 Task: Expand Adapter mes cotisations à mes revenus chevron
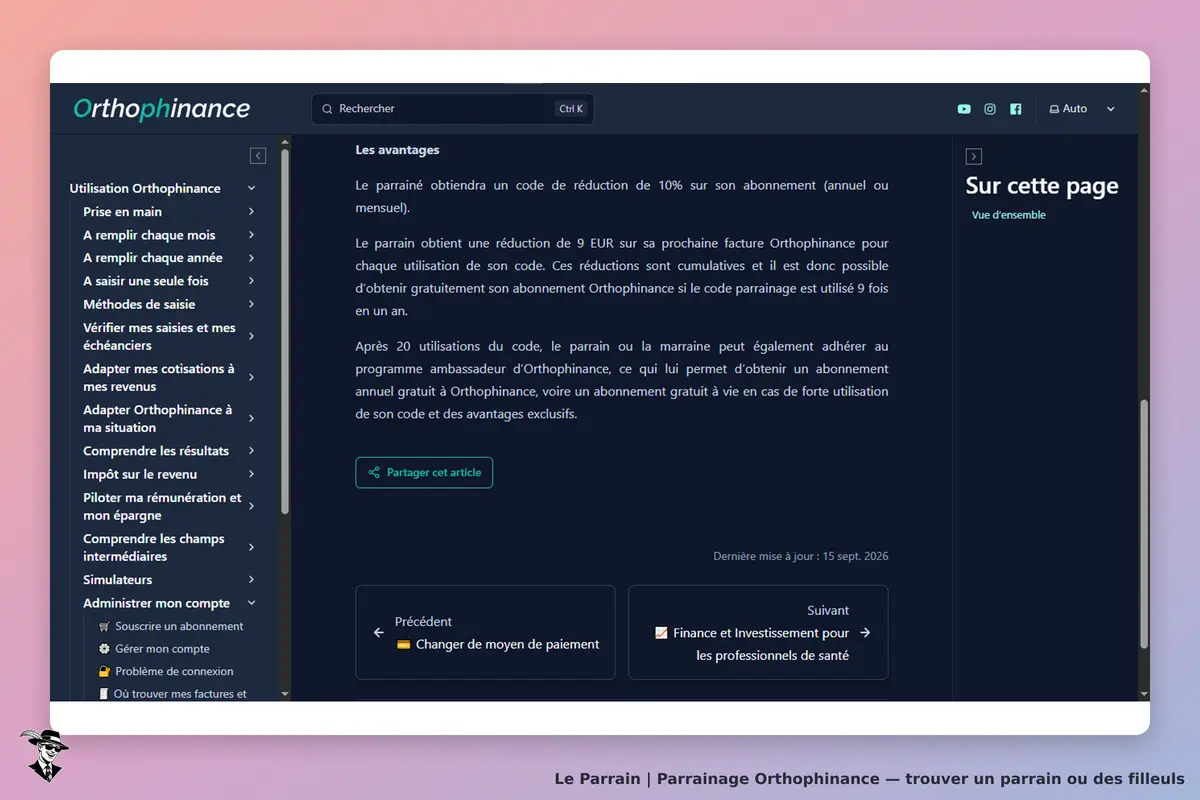pyautogui.click(x=251, y=377)
